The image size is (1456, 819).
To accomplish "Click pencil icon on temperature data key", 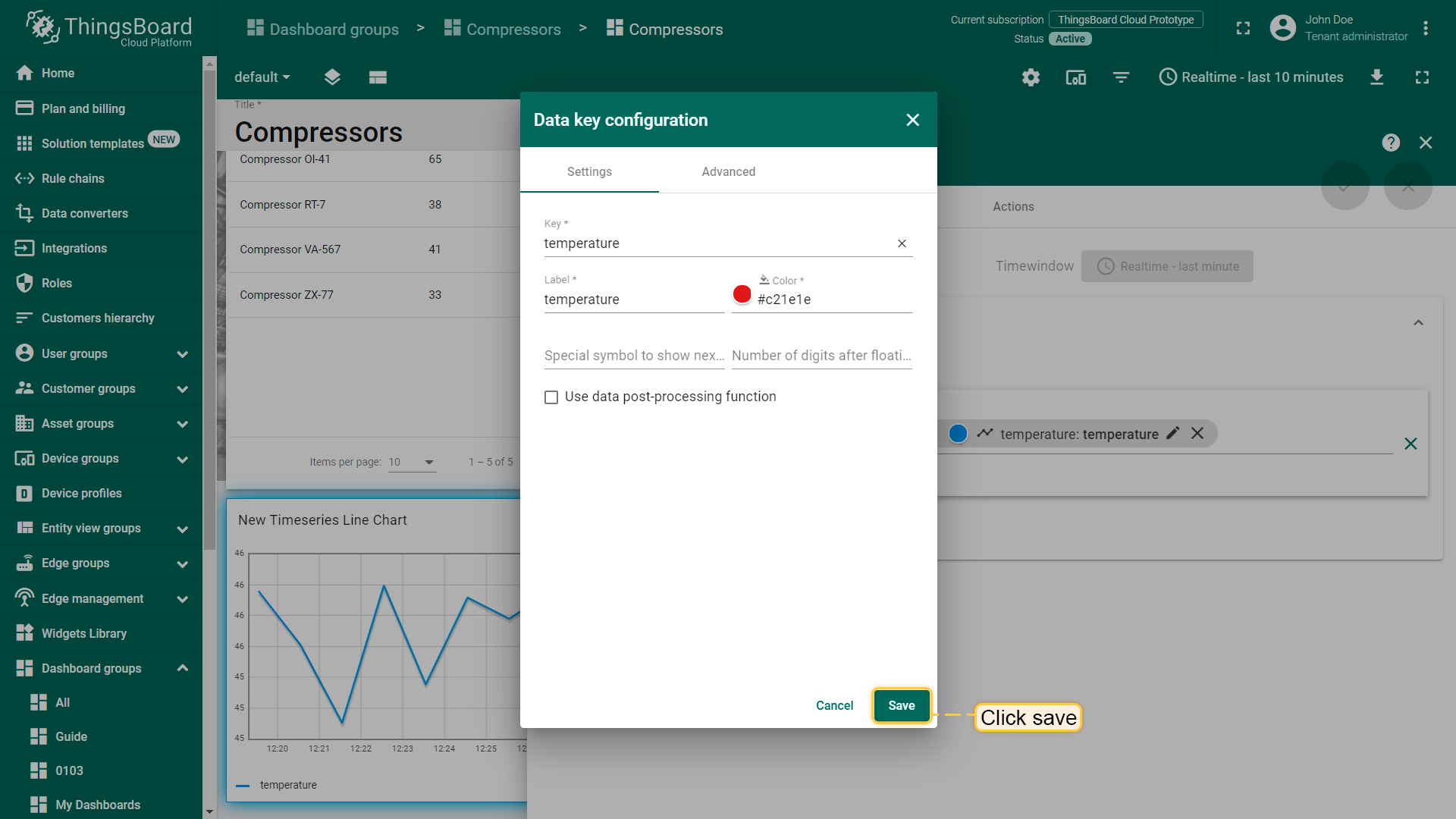I will coord(1173,433).
